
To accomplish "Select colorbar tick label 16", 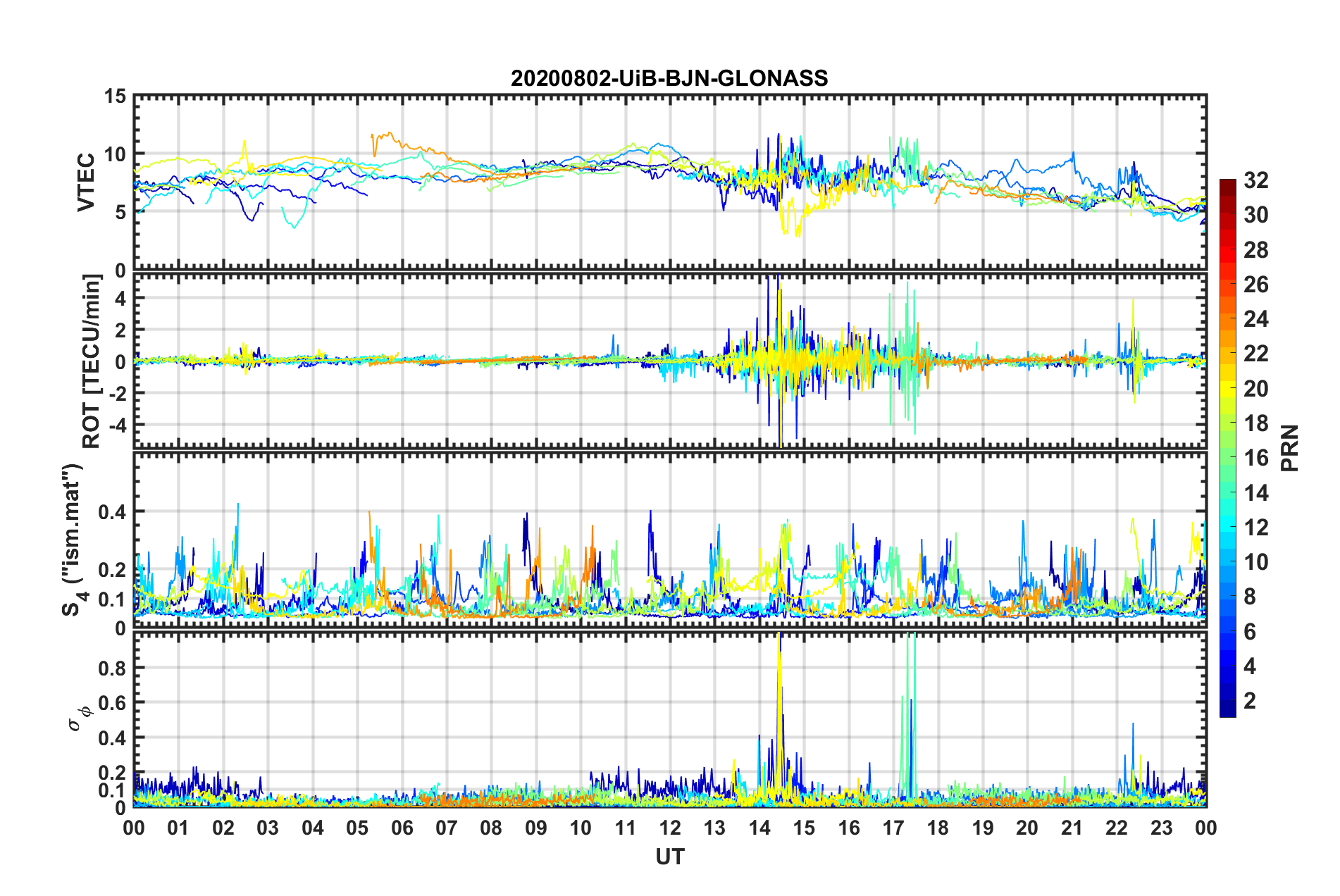I will (x=1255, y=458).
